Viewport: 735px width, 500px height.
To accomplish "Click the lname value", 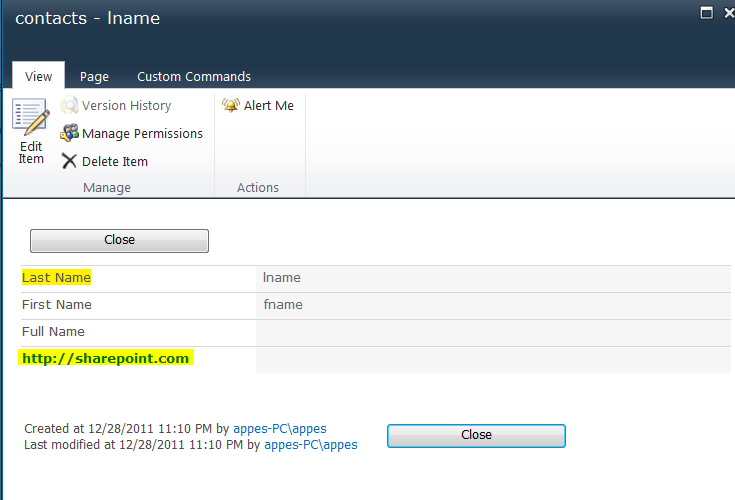I will tap(282, 277).
